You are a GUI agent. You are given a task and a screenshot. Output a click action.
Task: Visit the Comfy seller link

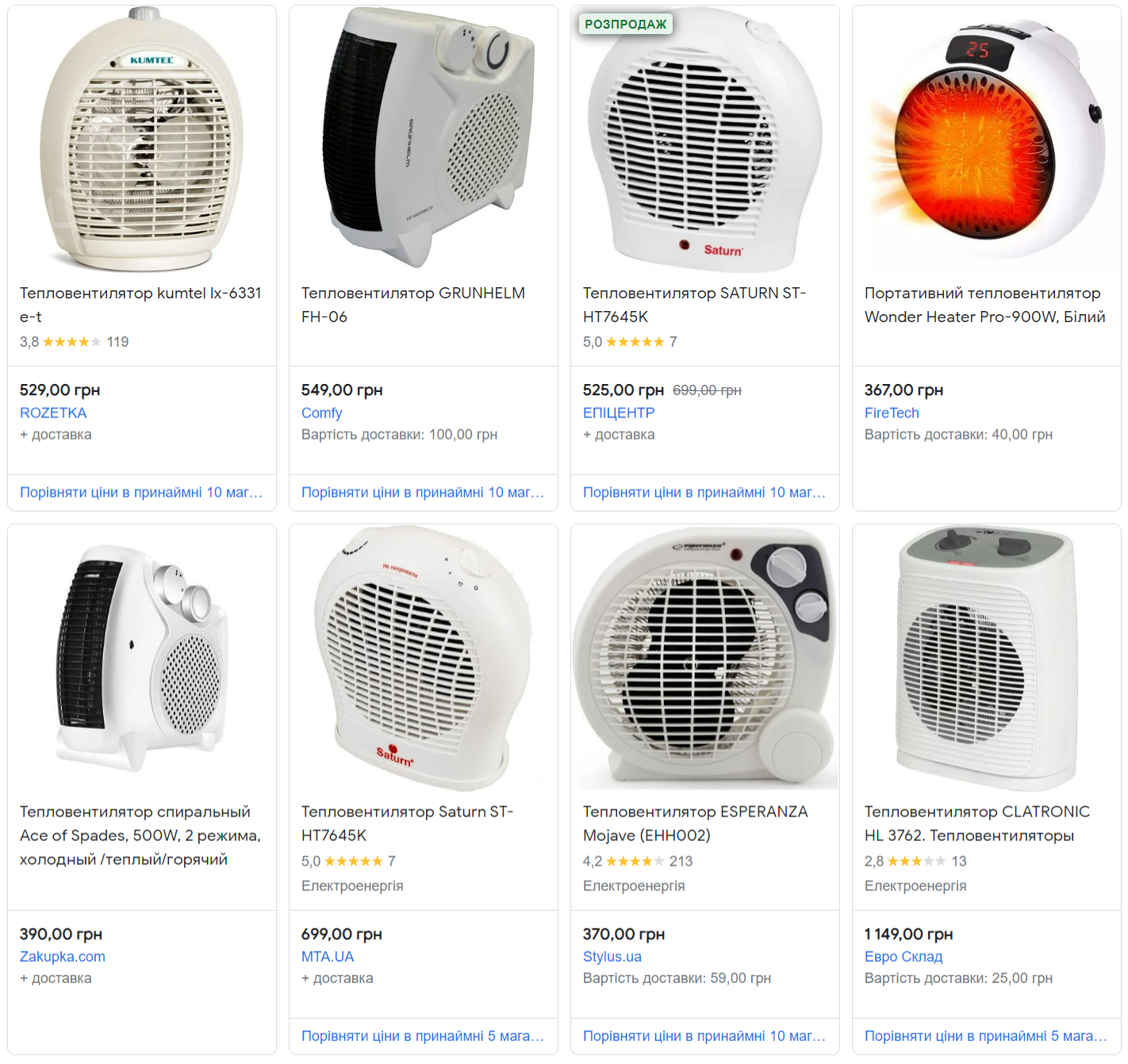click(x=321, y=413)
